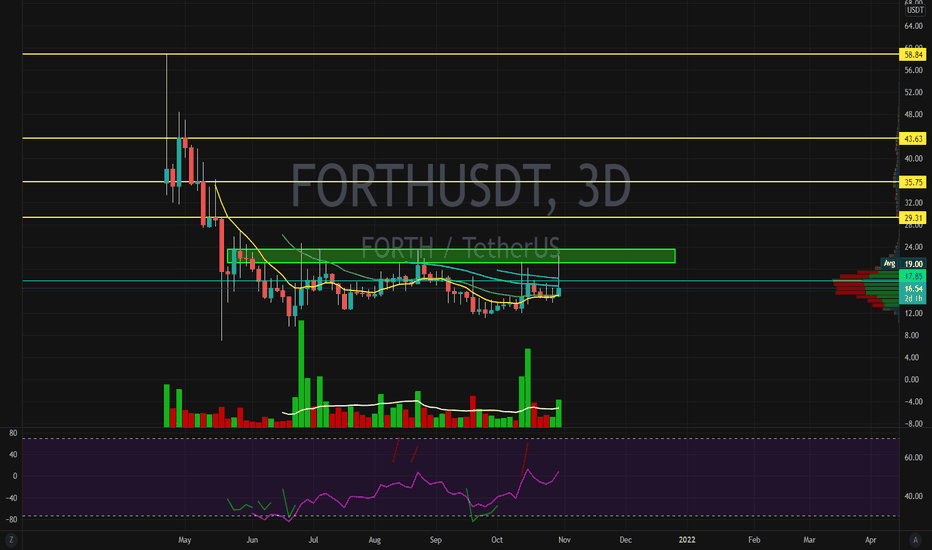
Task: Click the 80 oscillator scale label on left
Action: click(x=12, y=433)
